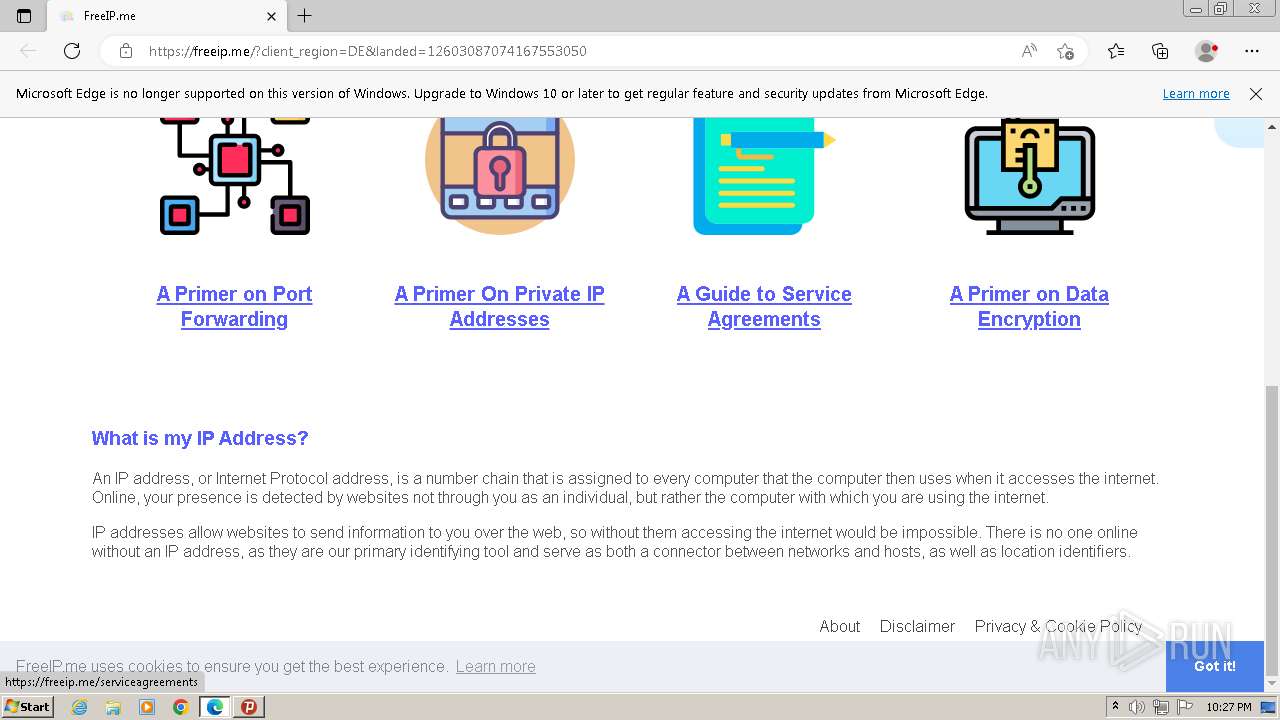
Task: Select the FreeIP.me browser tab
Action: tap(167, 16)
